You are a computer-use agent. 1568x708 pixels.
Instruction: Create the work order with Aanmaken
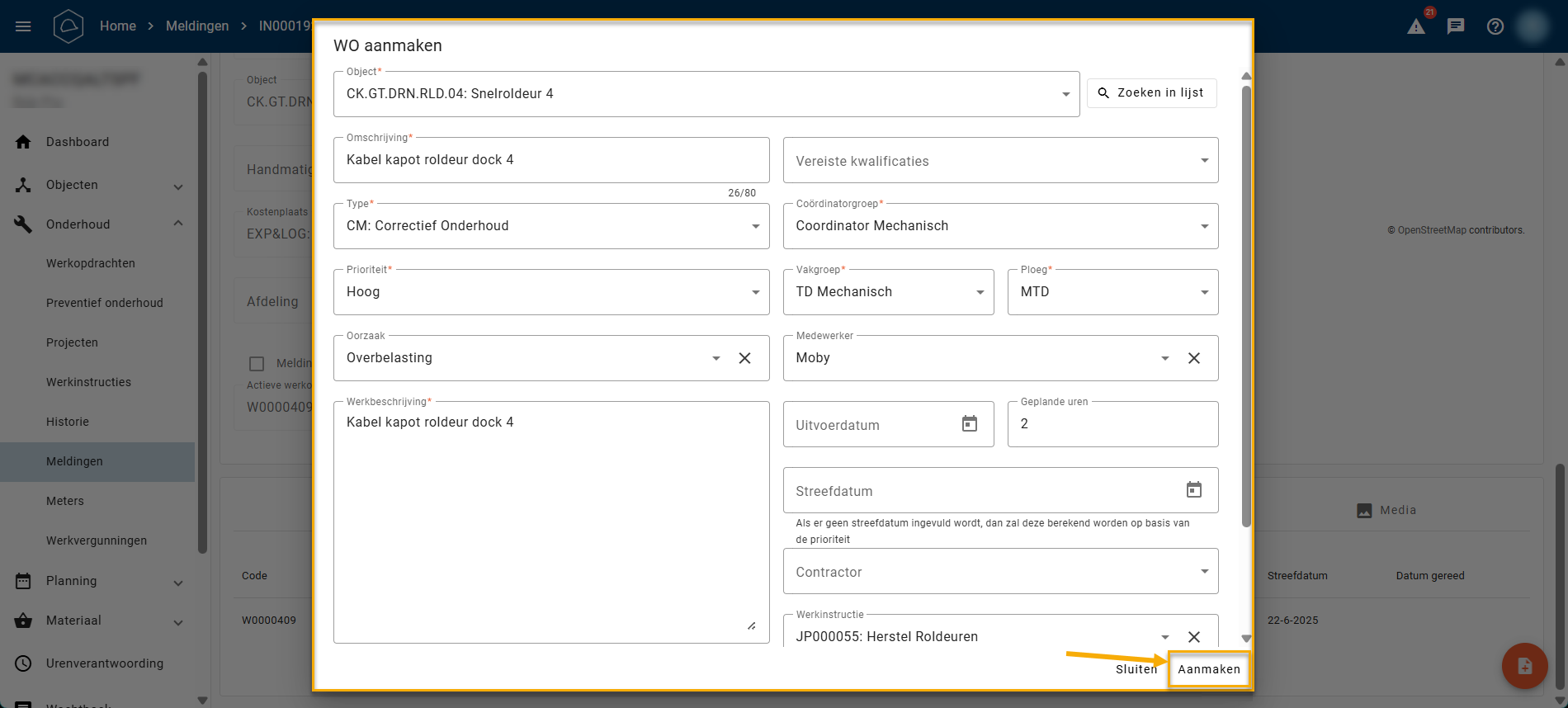tap(1208, 669)
